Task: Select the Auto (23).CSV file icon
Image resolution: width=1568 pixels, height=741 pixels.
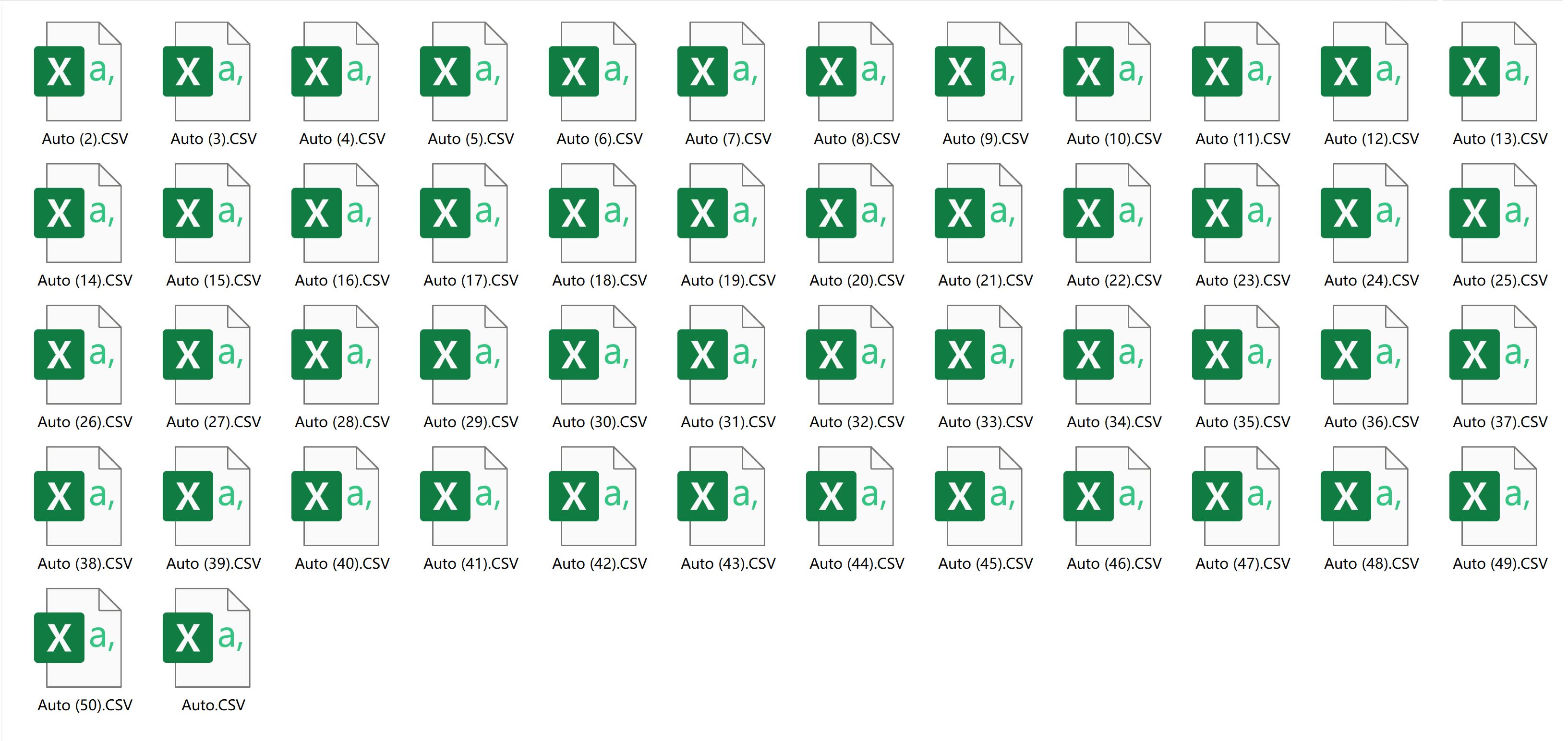Action: tap(1236, 213)
